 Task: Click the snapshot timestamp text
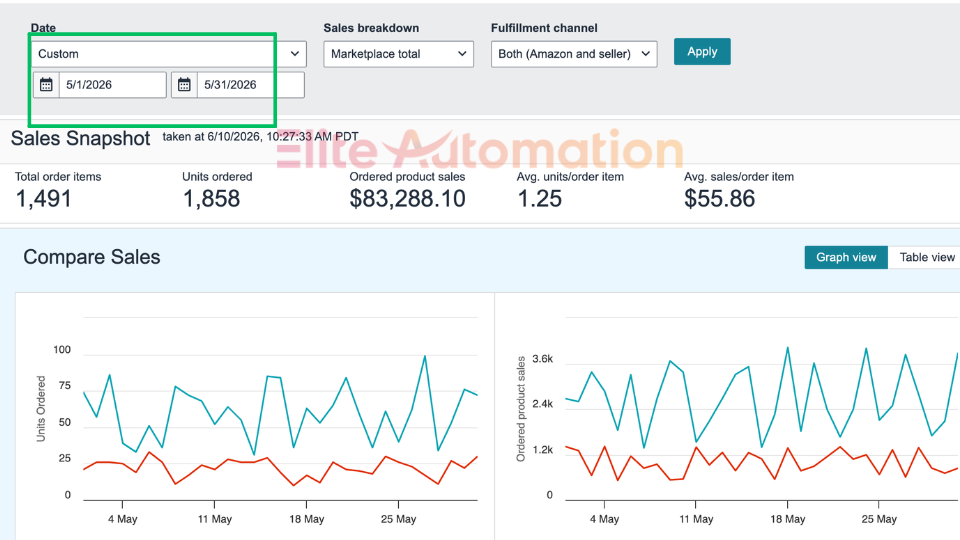tap(260, 137)
